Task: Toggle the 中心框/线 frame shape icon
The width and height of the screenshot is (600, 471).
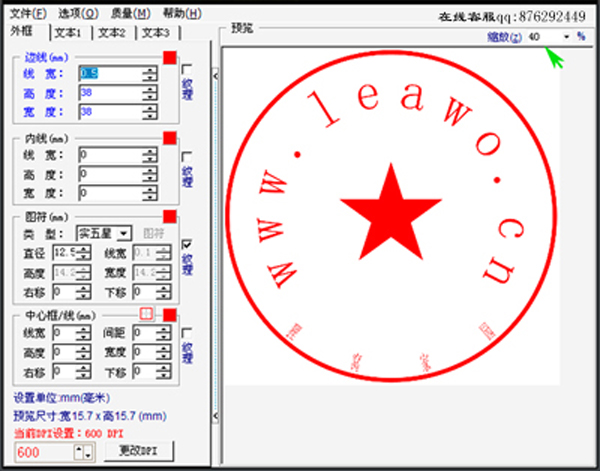Action: click(x=147, y=314)
